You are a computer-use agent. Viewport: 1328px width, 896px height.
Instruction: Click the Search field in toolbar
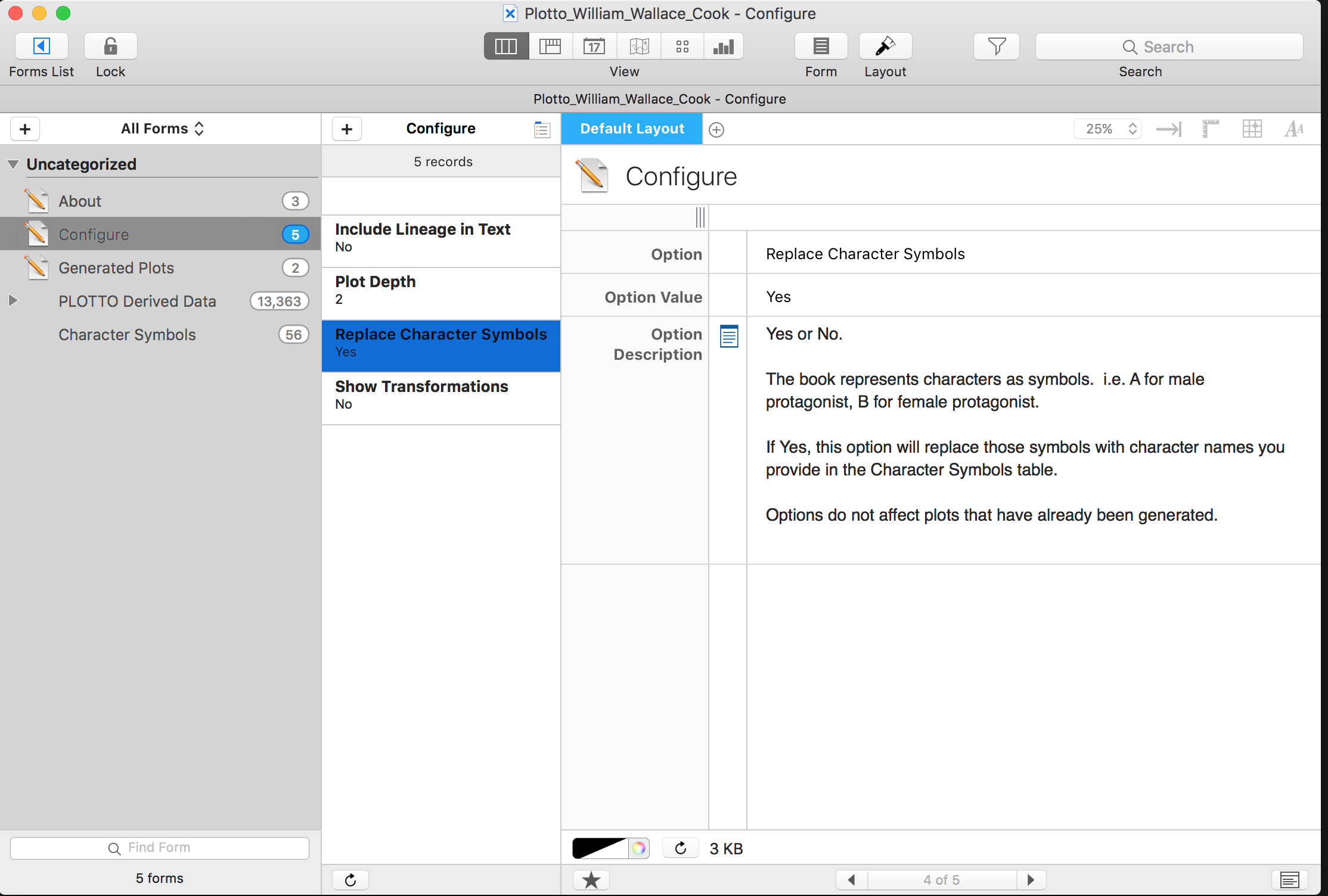[1169, 46]
